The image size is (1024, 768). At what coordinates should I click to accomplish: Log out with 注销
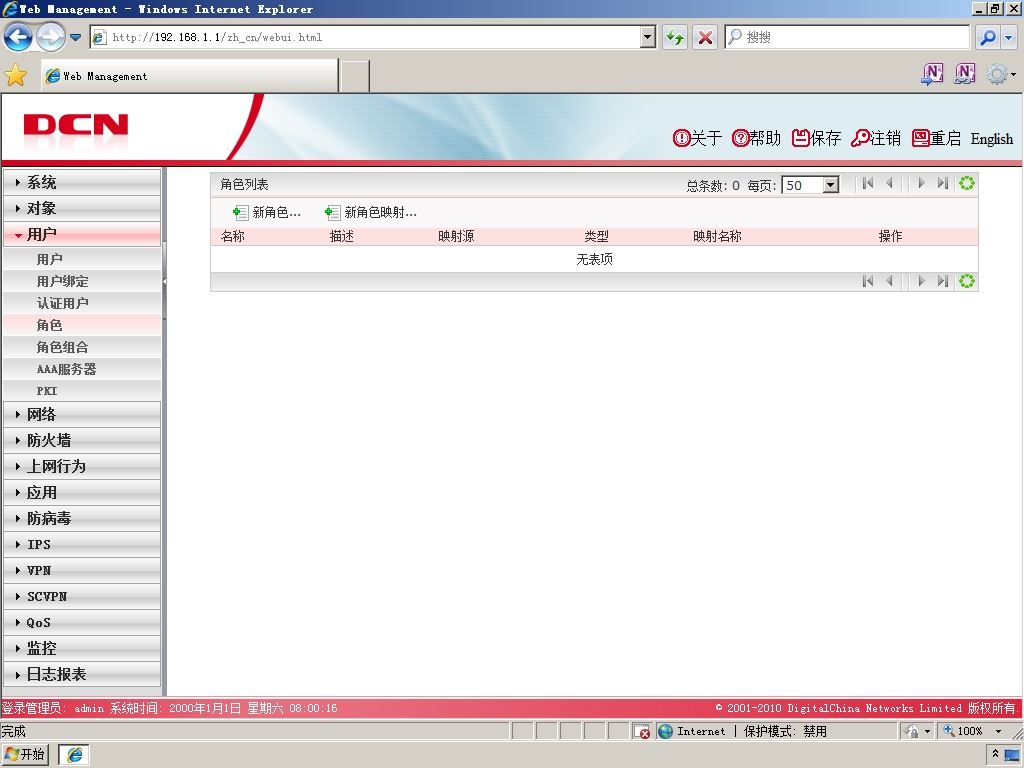click(876, 138)
